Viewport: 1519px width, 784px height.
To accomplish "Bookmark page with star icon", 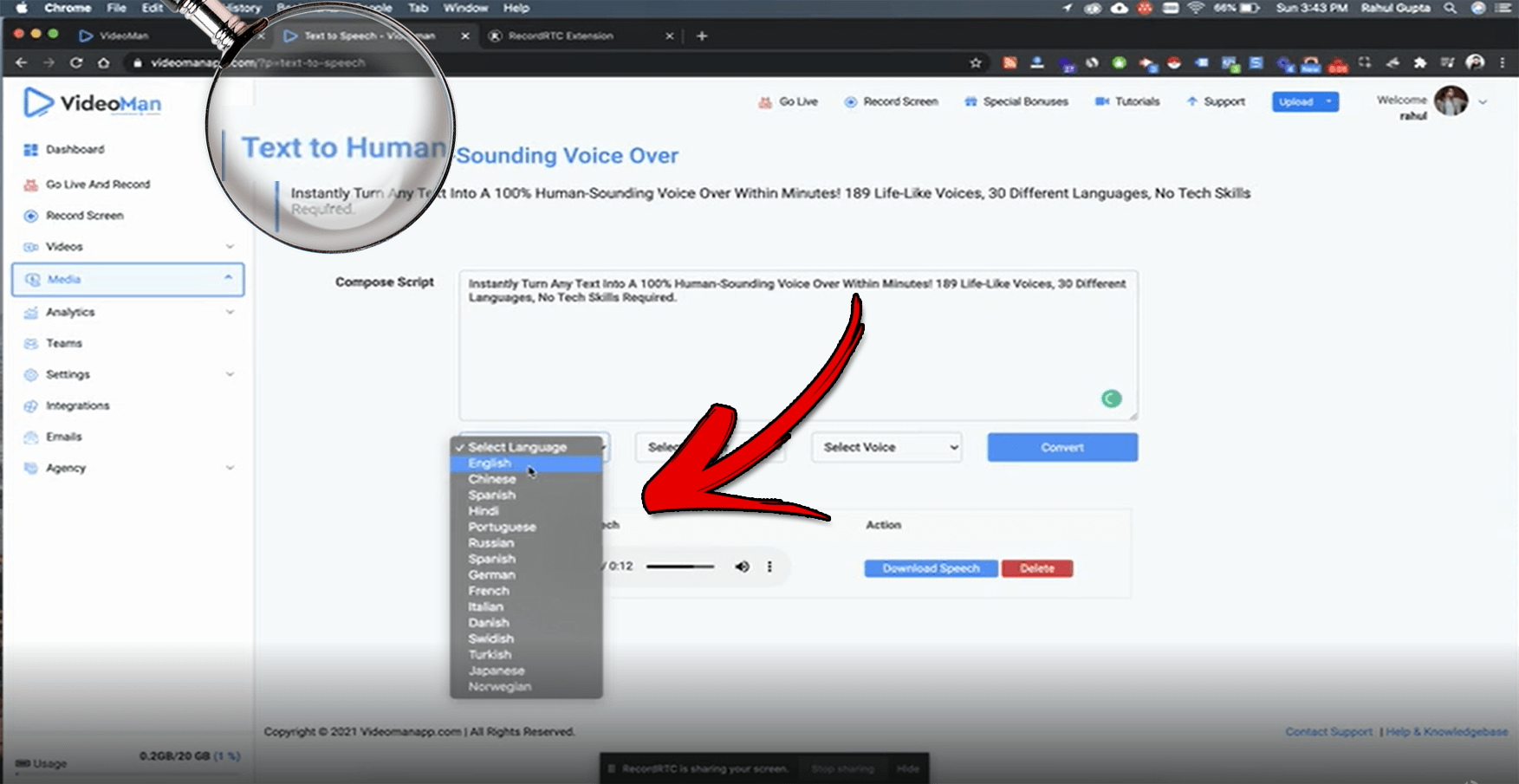I will tap(976, 62).
